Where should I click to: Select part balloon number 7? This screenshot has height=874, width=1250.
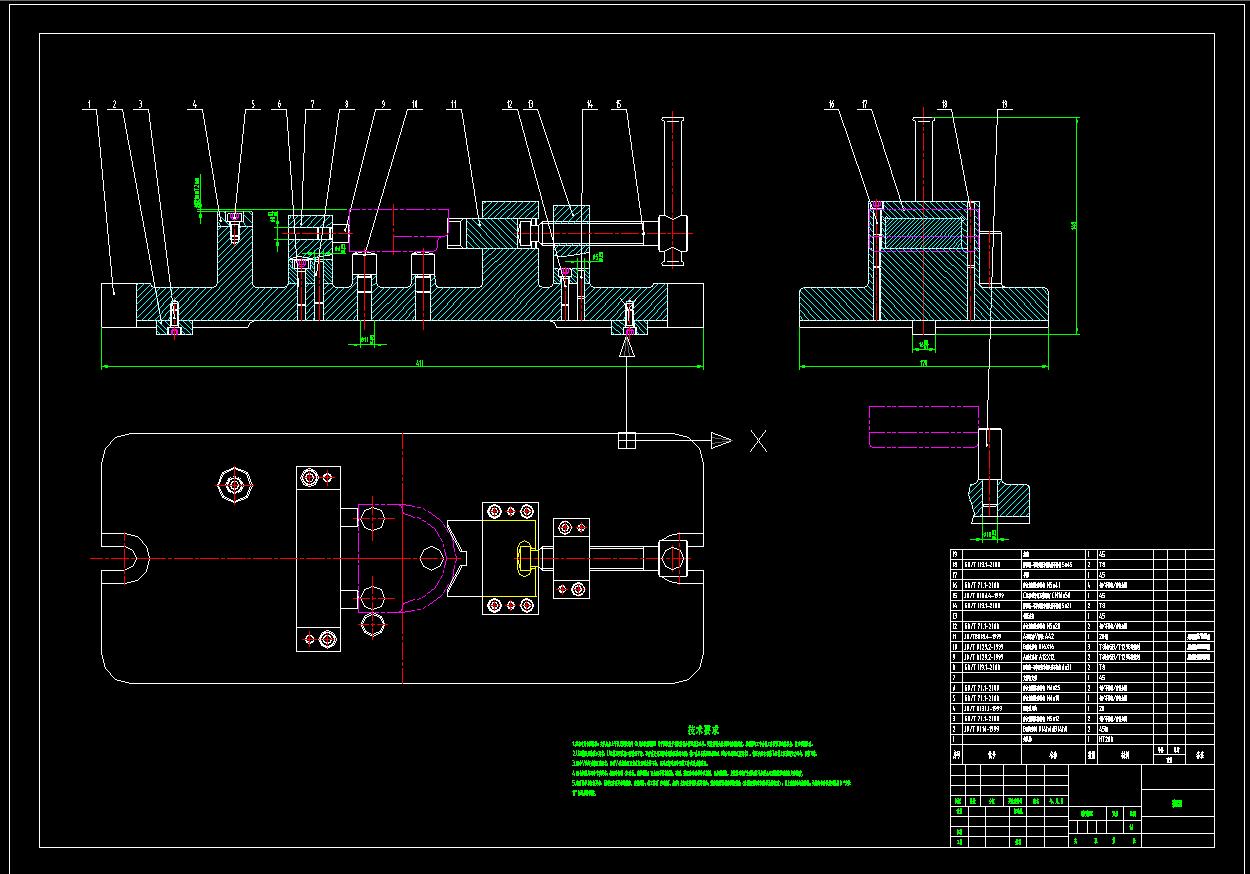312,103
